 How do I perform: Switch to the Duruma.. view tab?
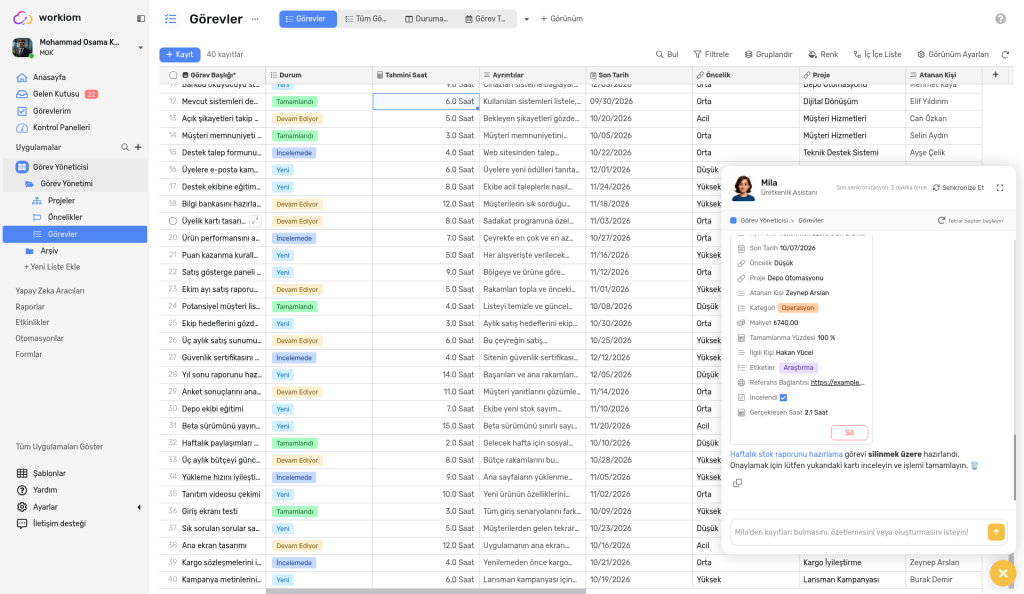(426, 19)
